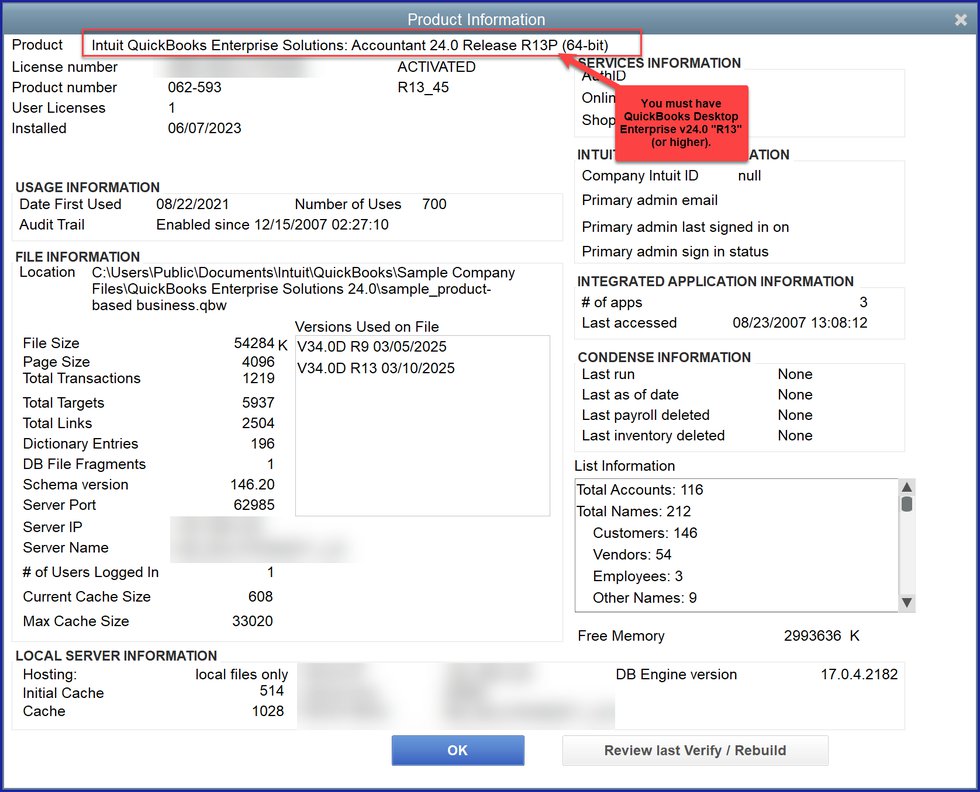Viewport: 980px width, 792px height.
Task: Click the Total Names: 212 list row
Action: pyautogui.click(x=634, y=512)
